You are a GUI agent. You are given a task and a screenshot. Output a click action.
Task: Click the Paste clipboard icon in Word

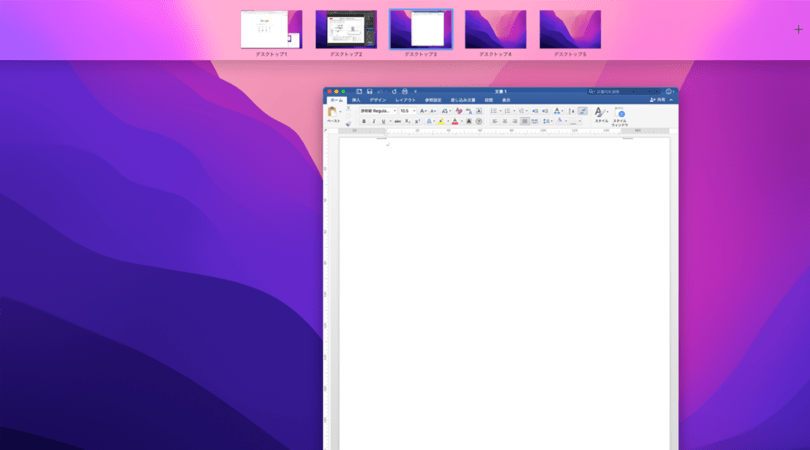[332, 111]
